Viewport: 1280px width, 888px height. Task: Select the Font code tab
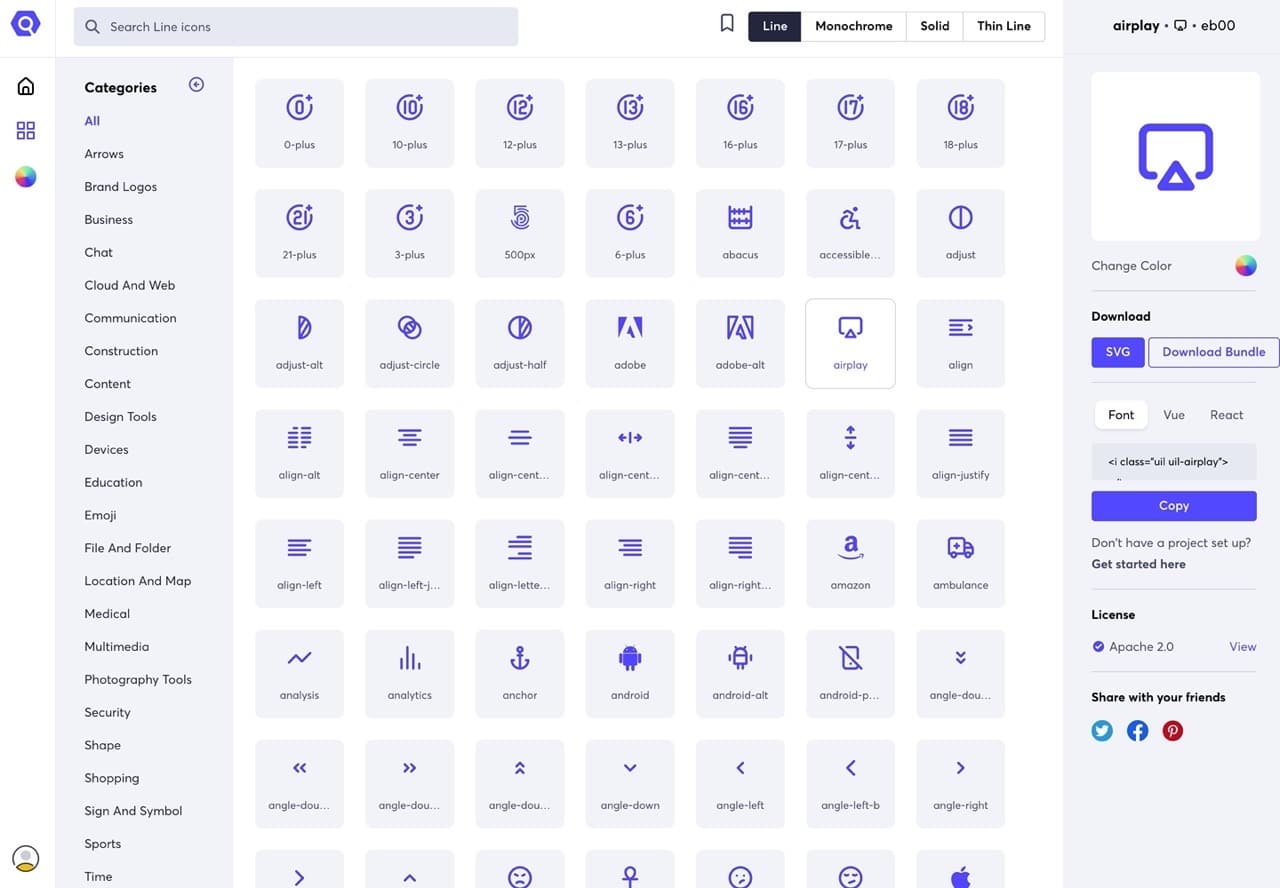pos(1121,415)
